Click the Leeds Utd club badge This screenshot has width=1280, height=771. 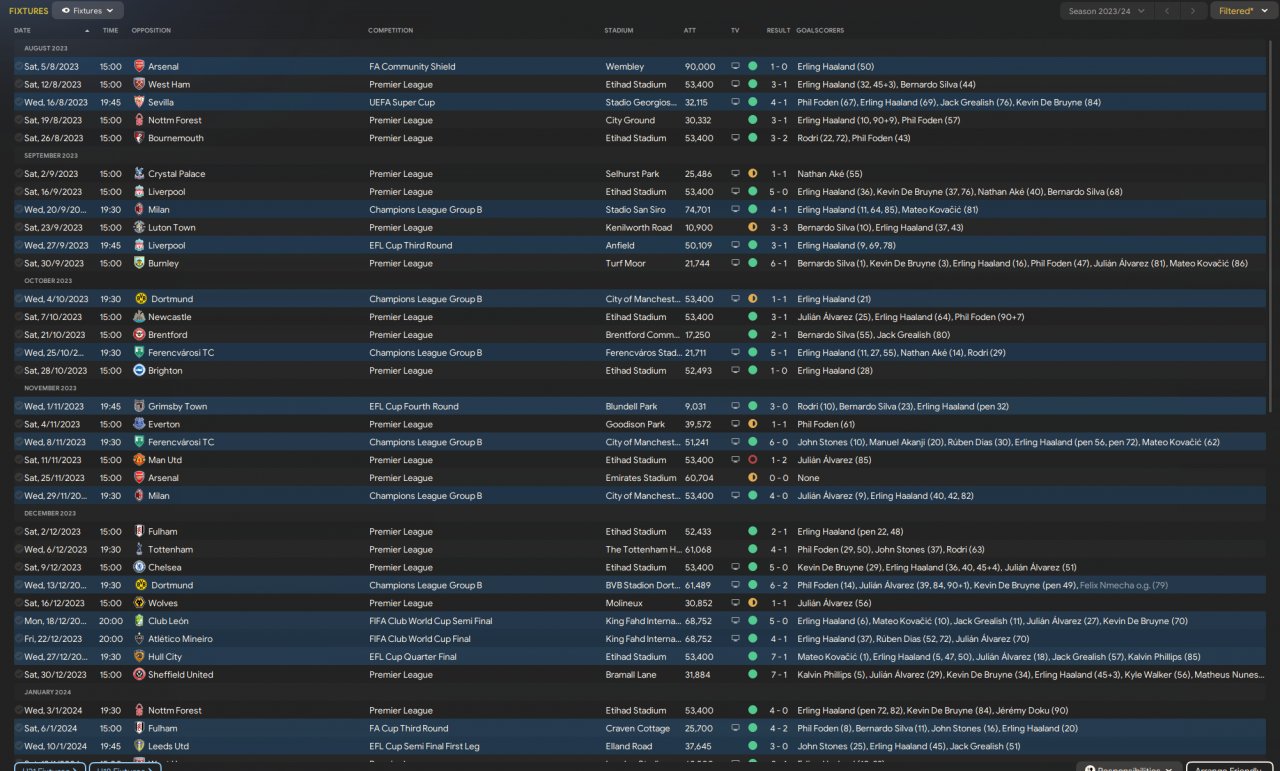139,747
